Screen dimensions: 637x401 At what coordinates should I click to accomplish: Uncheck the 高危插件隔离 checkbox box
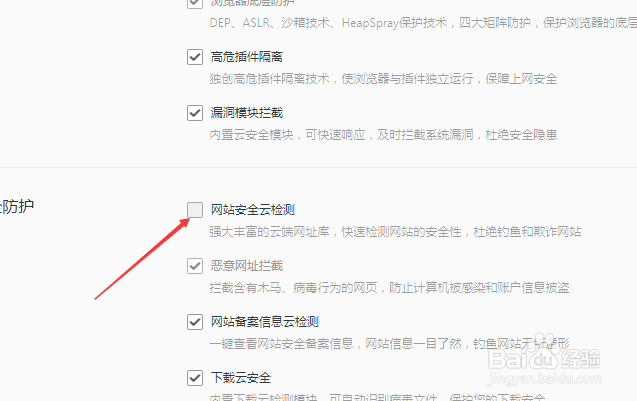tap(195, 57)
